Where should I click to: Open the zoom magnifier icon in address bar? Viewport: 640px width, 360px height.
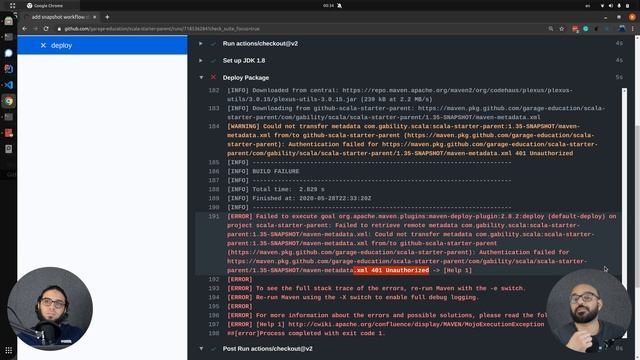(x=551, y=29)
